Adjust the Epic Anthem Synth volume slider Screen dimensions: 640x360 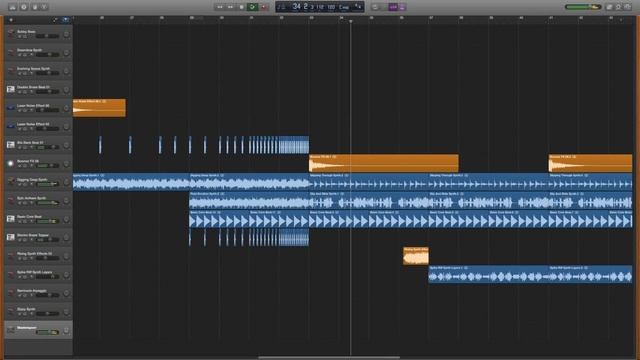pyautogui.click(x=47, y=203)
